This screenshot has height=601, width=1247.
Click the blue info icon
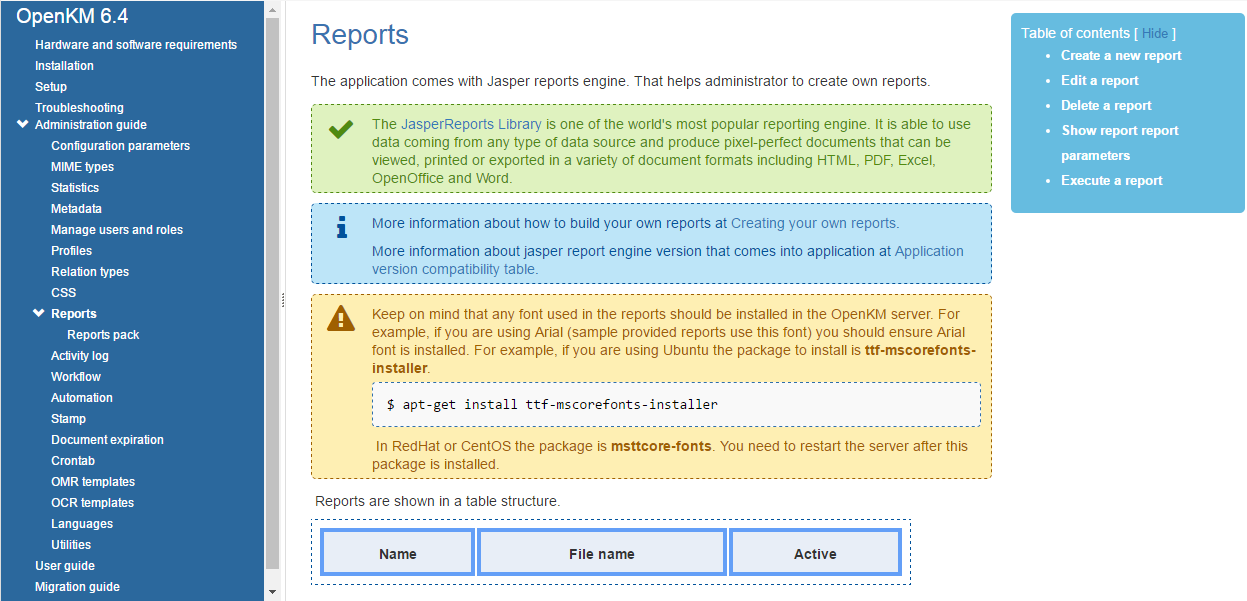click(x=342, y=228)
